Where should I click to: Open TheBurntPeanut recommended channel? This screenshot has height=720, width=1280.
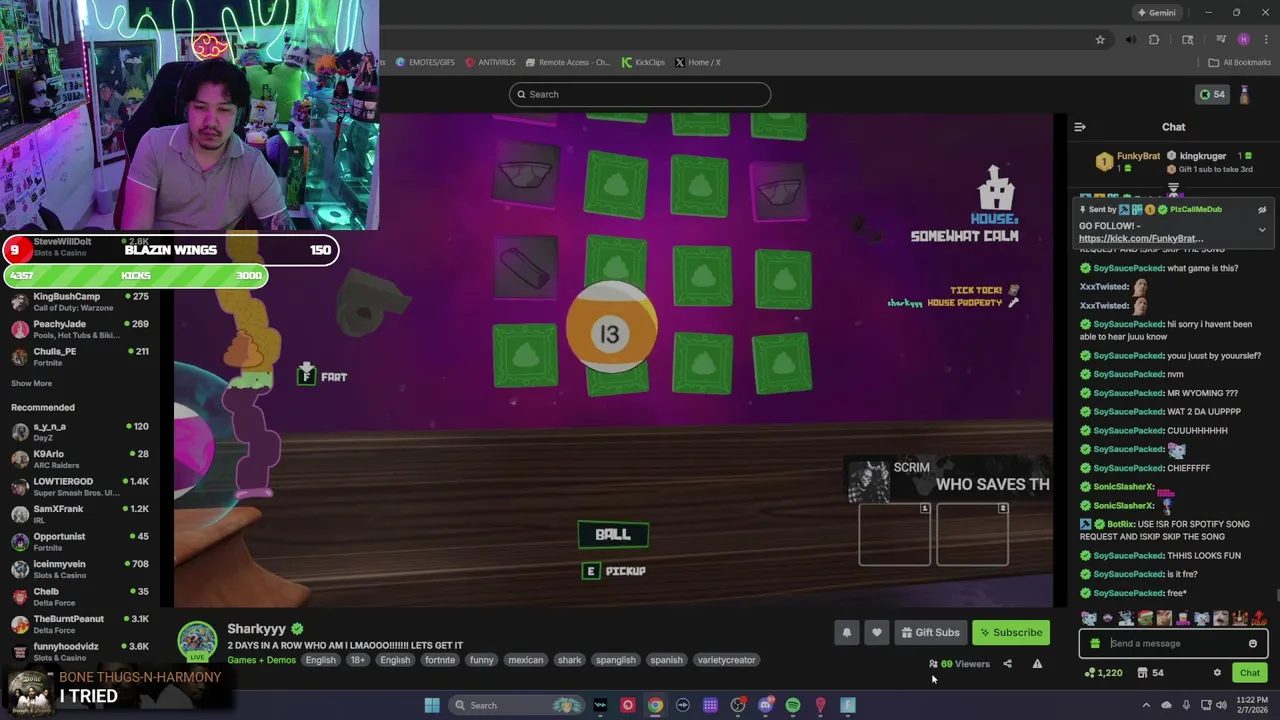(x=80, y=624)
